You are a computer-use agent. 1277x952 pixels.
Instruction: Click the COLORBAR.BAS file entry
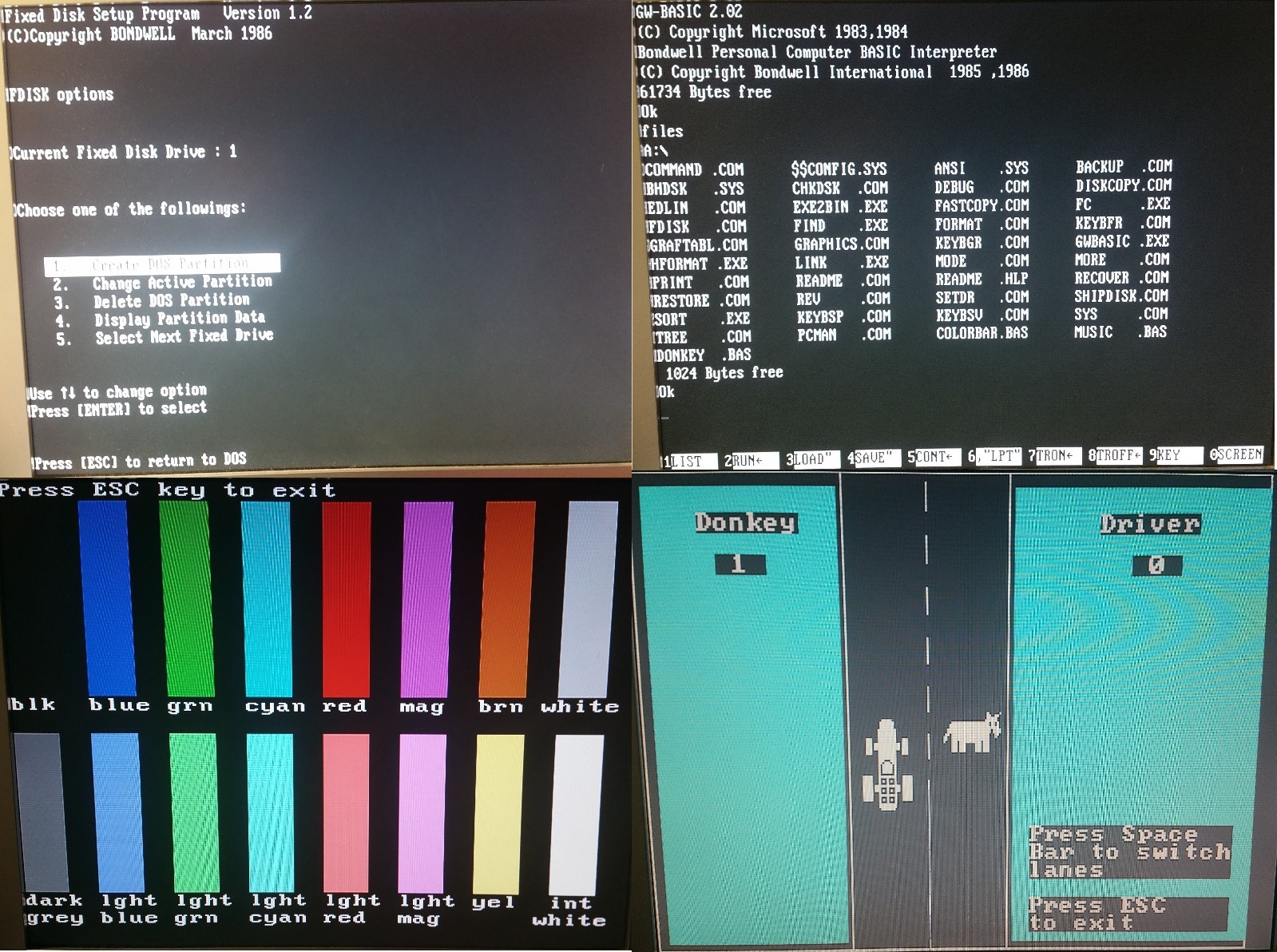982,332
